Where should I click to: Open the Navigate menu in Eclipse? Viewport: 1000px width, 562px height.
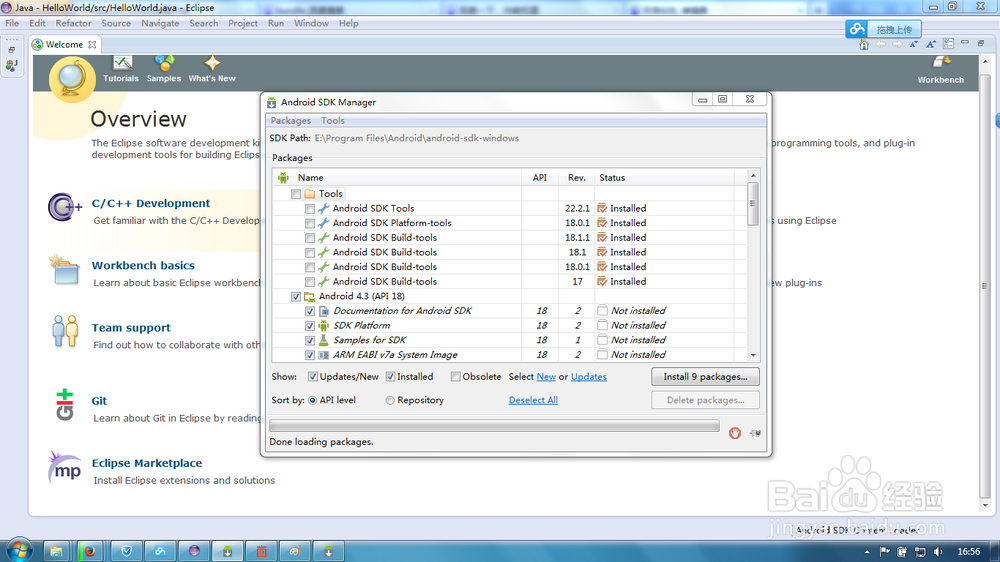click(x=160, y=23)
